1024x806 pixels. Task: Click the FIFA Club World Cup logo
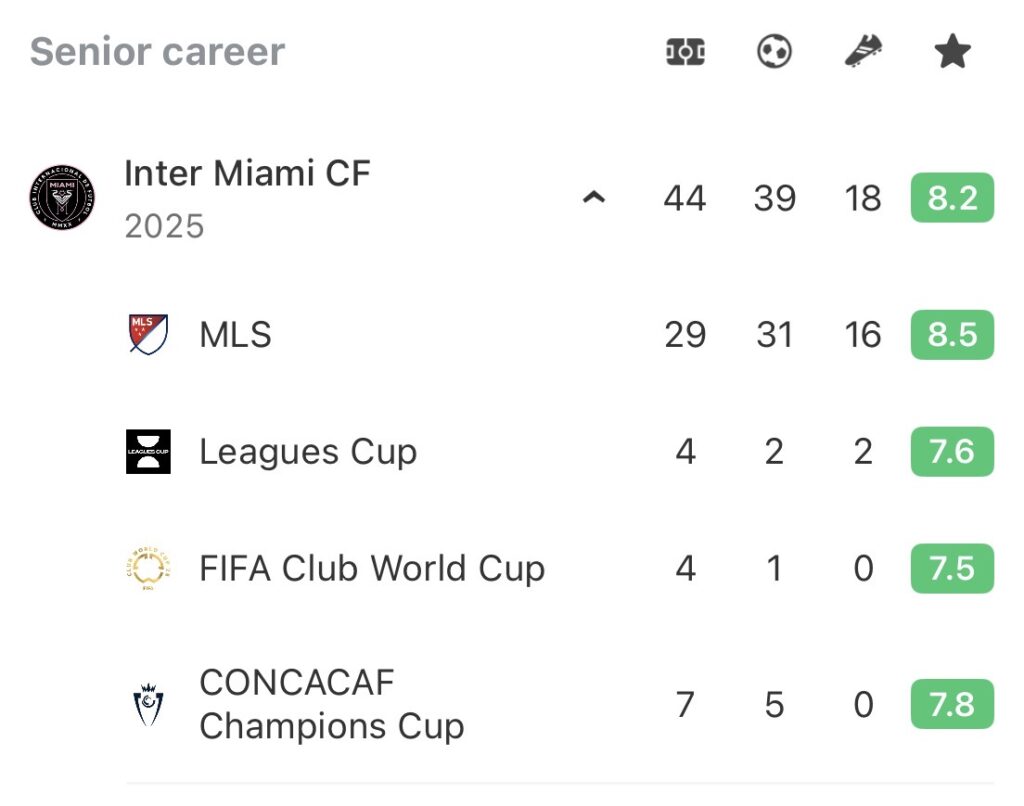[148, 569]
